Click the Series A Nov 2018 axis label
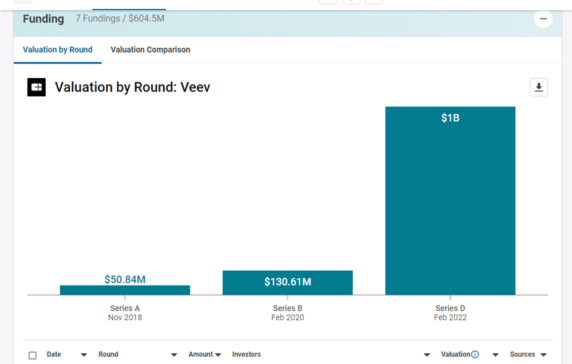The height and width of the screenshot is (364, 572). coord(125,313)
